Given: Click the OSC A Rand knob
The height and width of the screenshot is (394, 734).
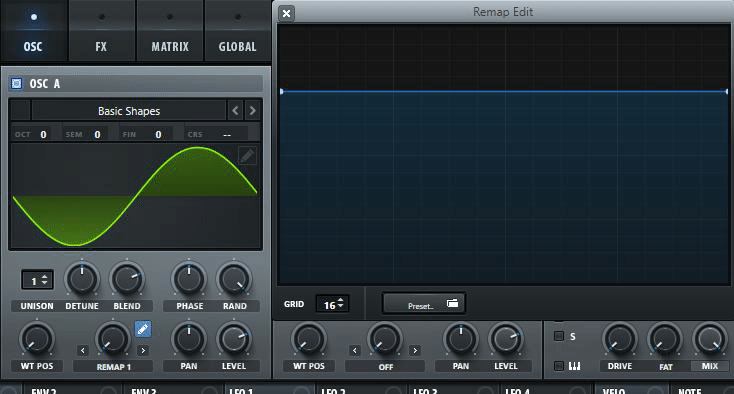Looking at the screenshot, I should pyautogui.click(x=234, y=279).
